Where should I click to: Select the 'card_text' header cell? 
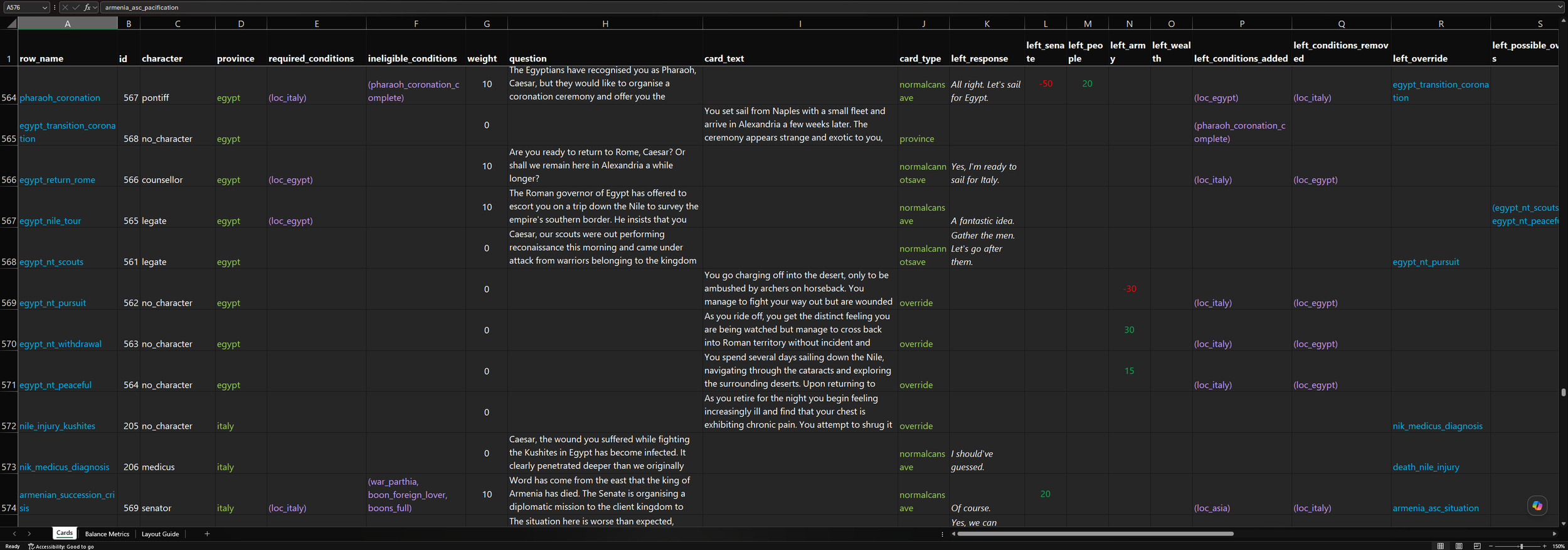tap(800, 48)
